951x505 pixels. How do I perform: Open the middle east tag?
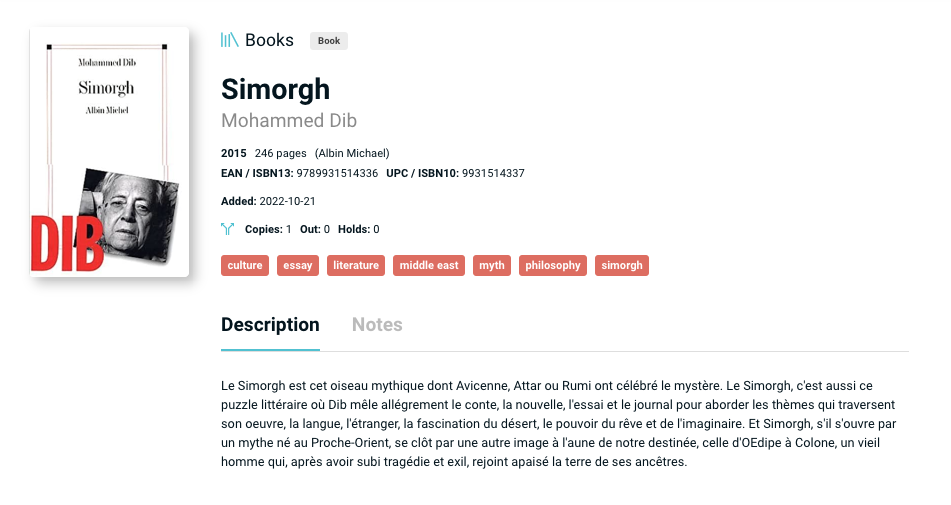point(429,266)
